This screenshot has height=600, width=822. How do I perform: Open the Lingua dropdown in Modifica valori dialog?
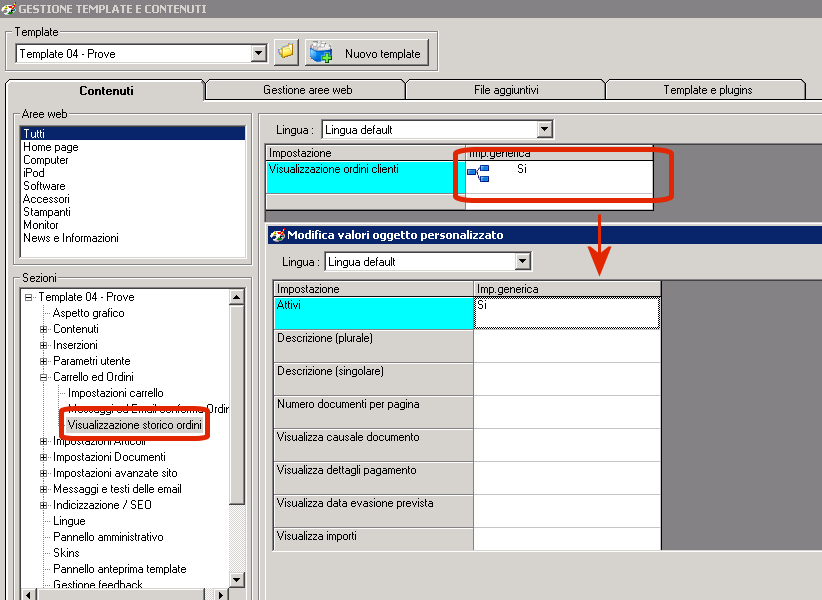[523, 261]
